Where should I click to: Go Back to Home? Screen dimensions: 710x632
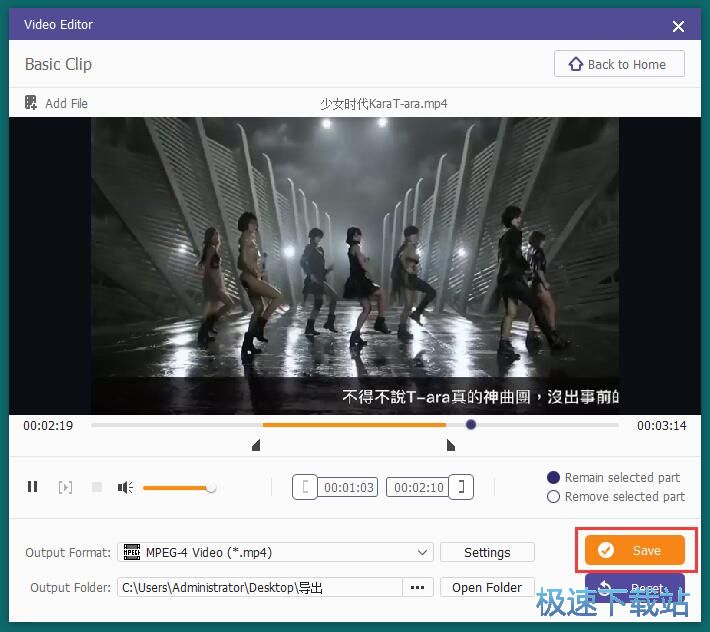coord(619,64)
